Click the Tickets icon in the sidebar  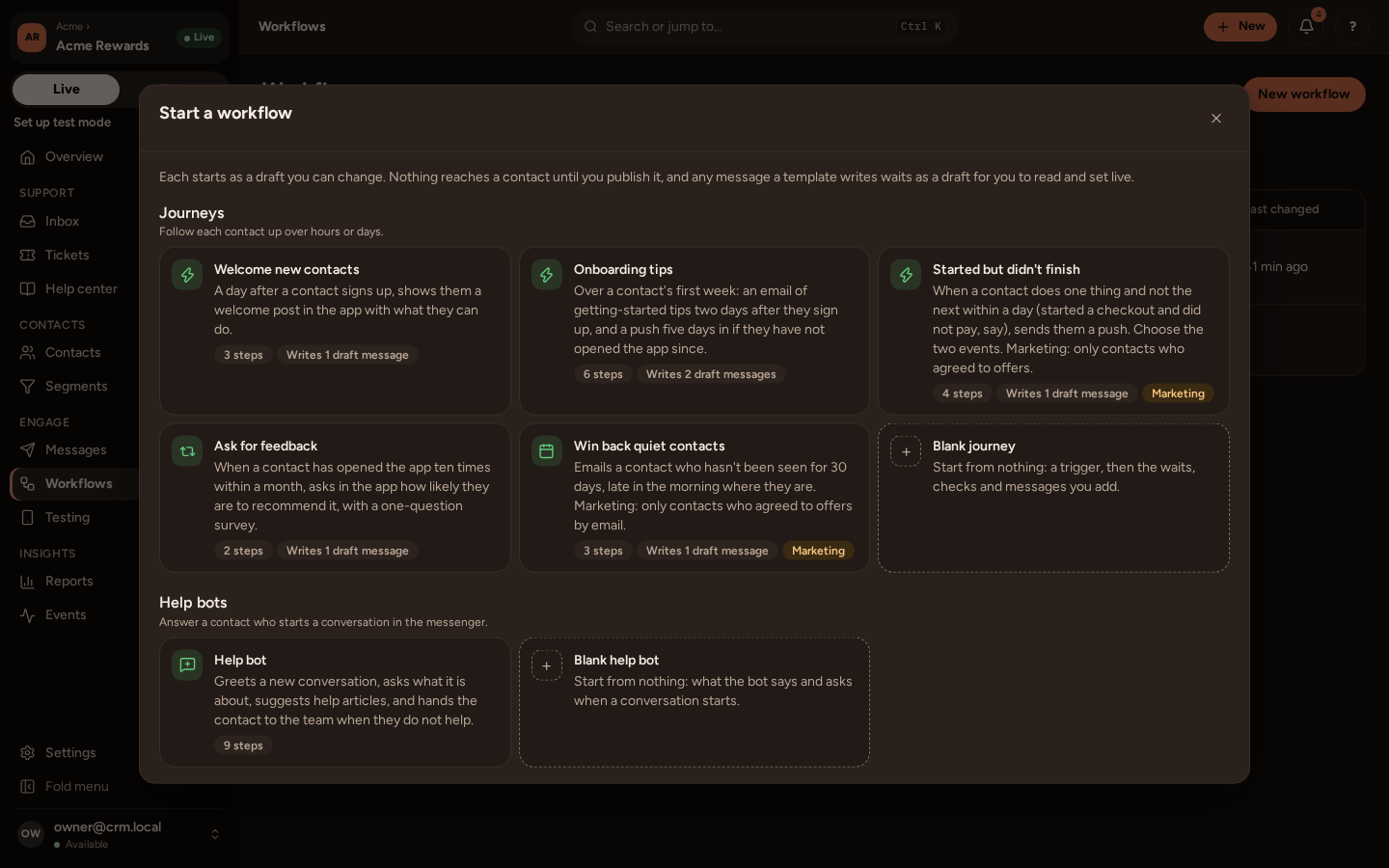(28, 256)
